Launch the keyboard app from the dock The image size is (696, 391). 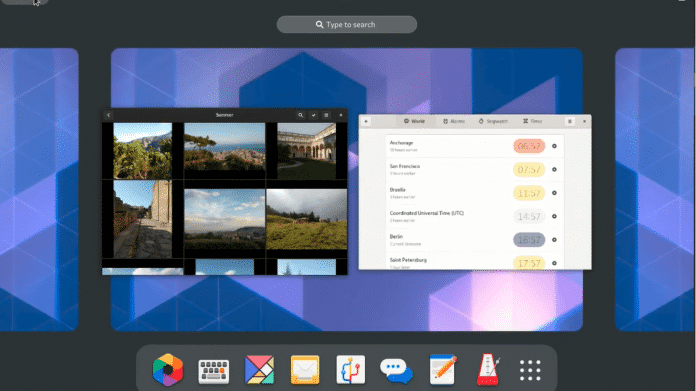[x=214, y=371]
